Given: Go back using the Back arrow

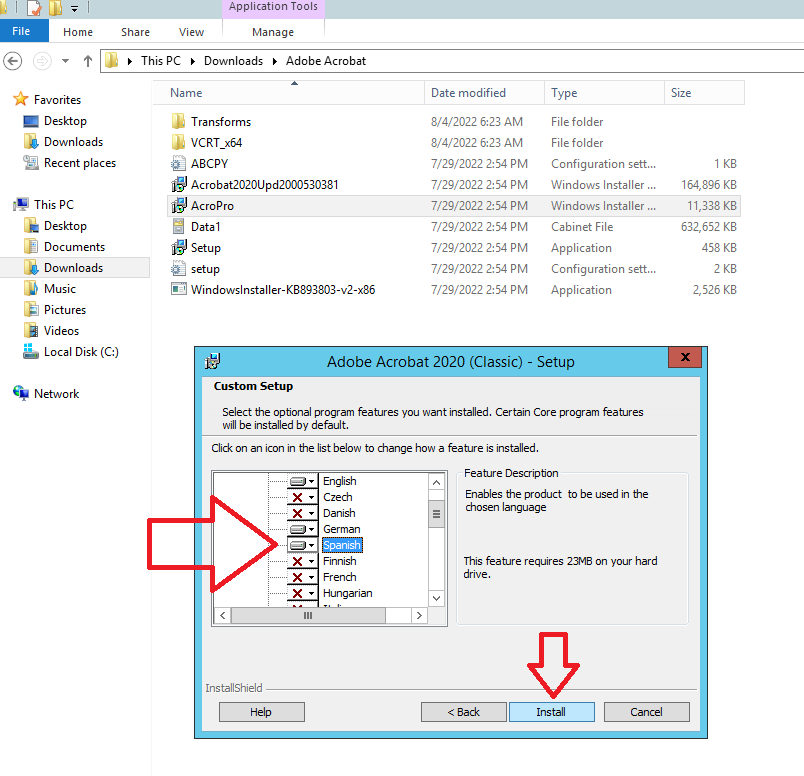Looking at the screenshot, I should coord(13,61).
